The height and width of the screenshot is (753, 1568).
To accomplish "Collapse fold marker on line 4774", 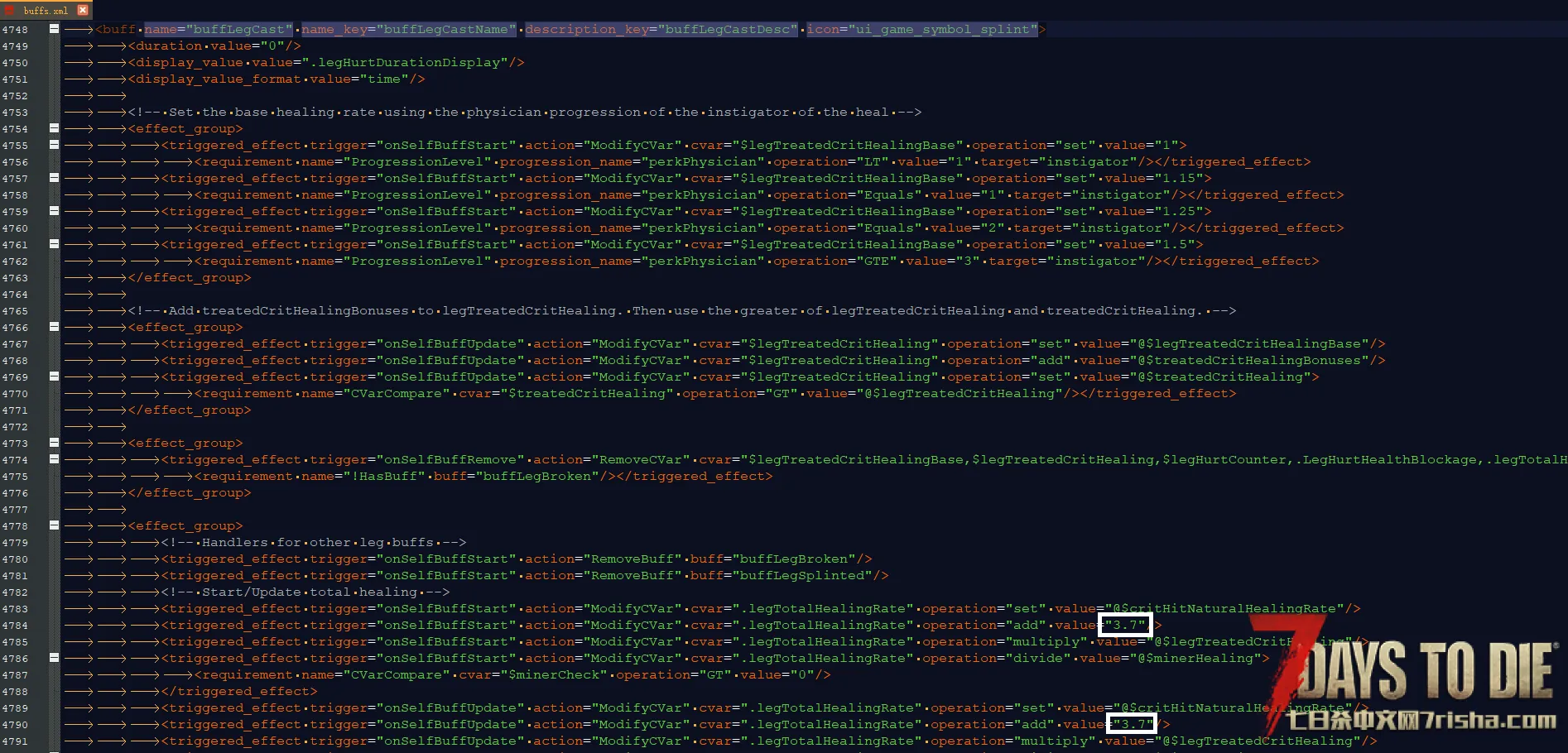I will pyautogui.click(x=54, y=459).
